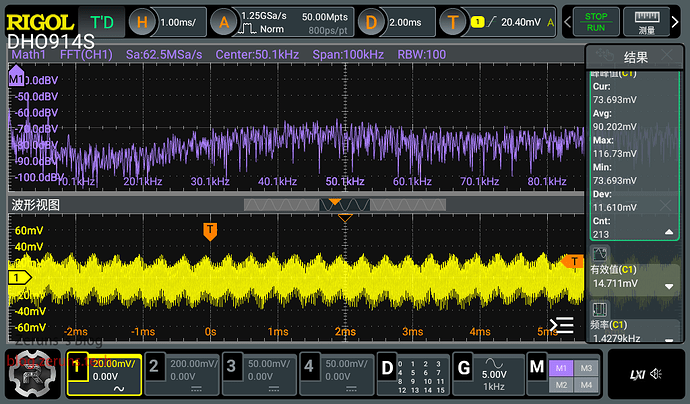The image size is (690, 404).
Task: Enable channel 3 at 50.00mV
Action: coord(260,375)
